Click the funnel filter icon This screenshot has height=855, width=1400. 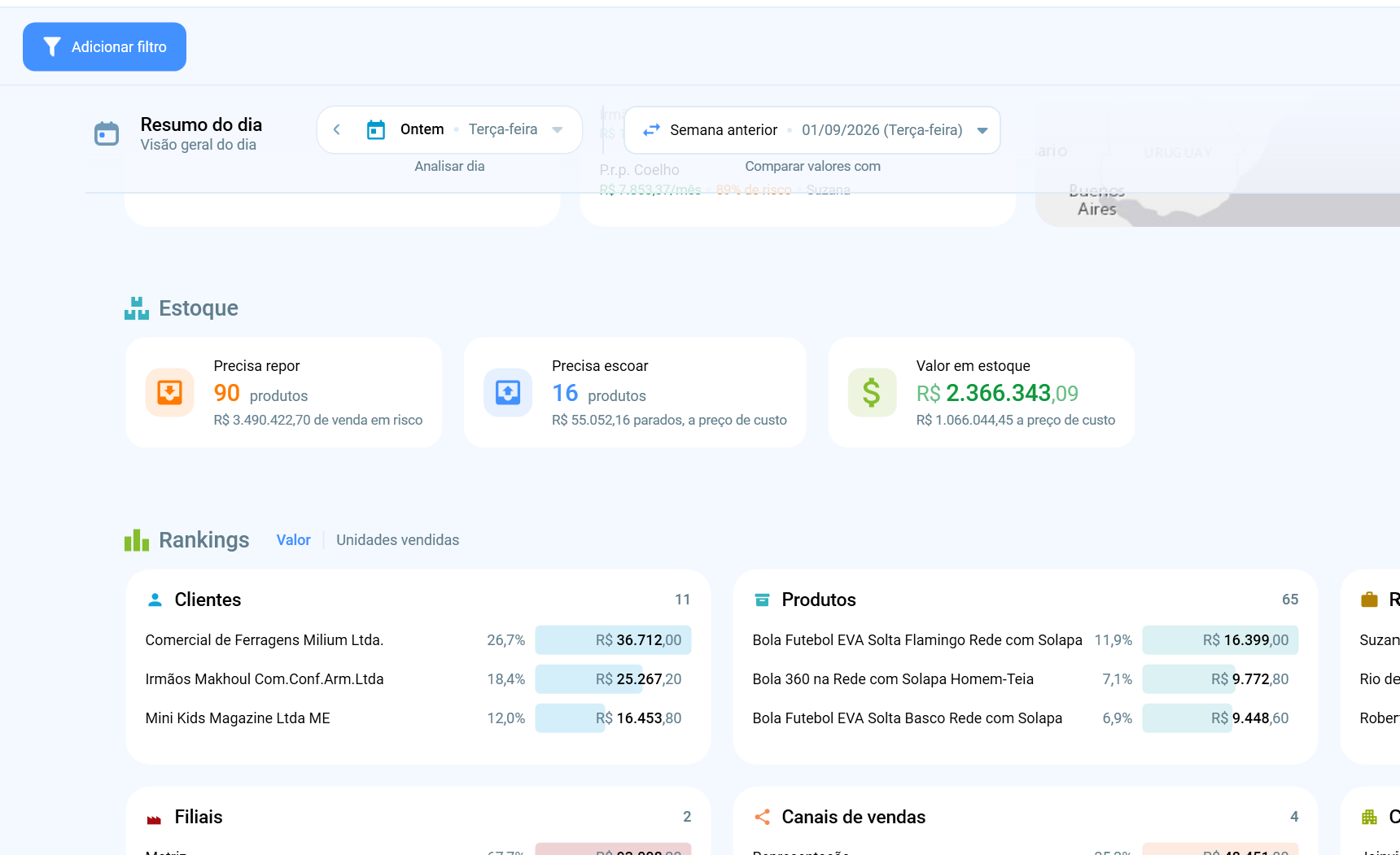coord(52,47)
